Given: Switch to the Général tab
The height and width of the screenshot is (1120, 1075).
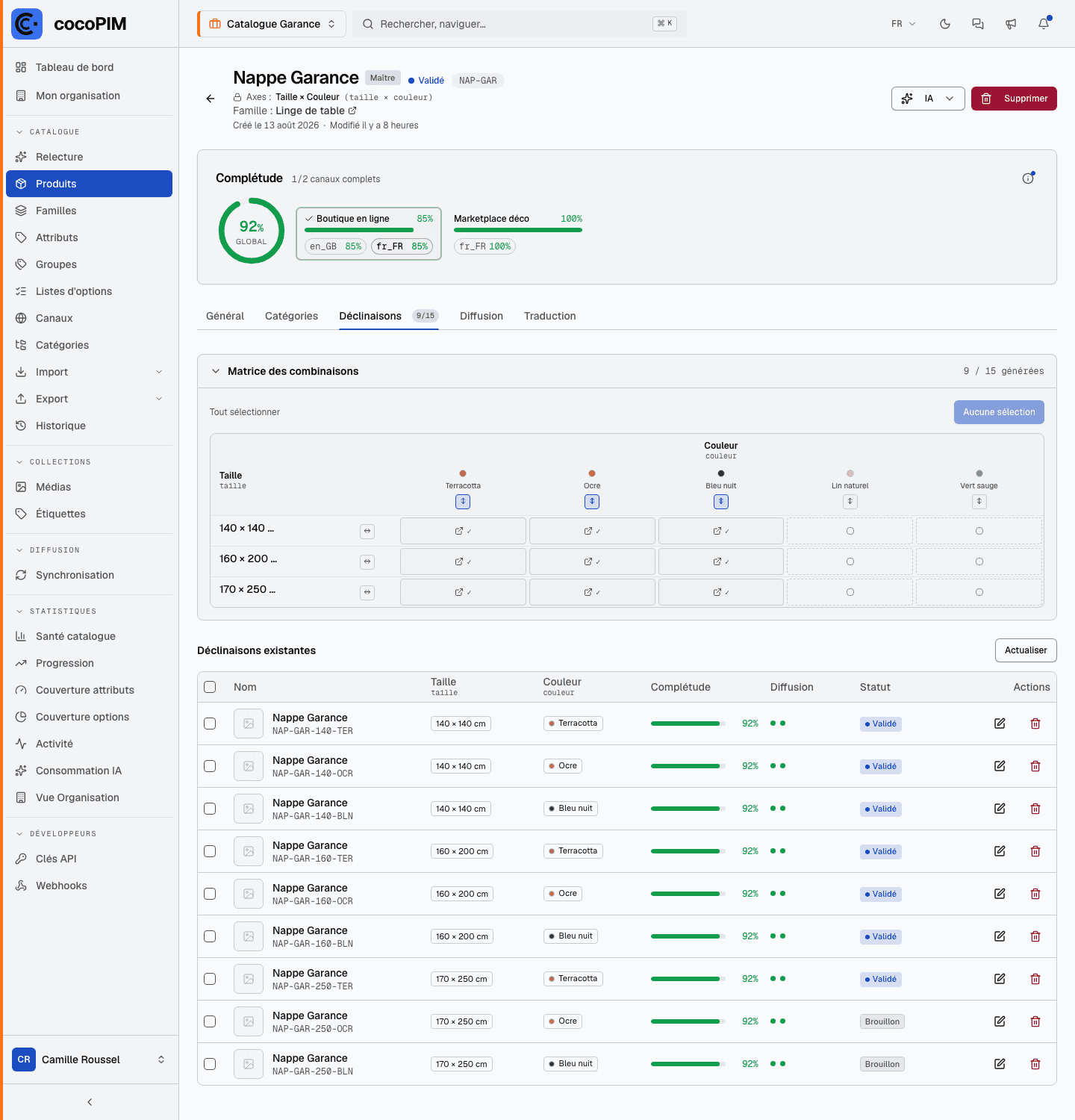Looking at the screenshot, I should (x=225, y=316).
